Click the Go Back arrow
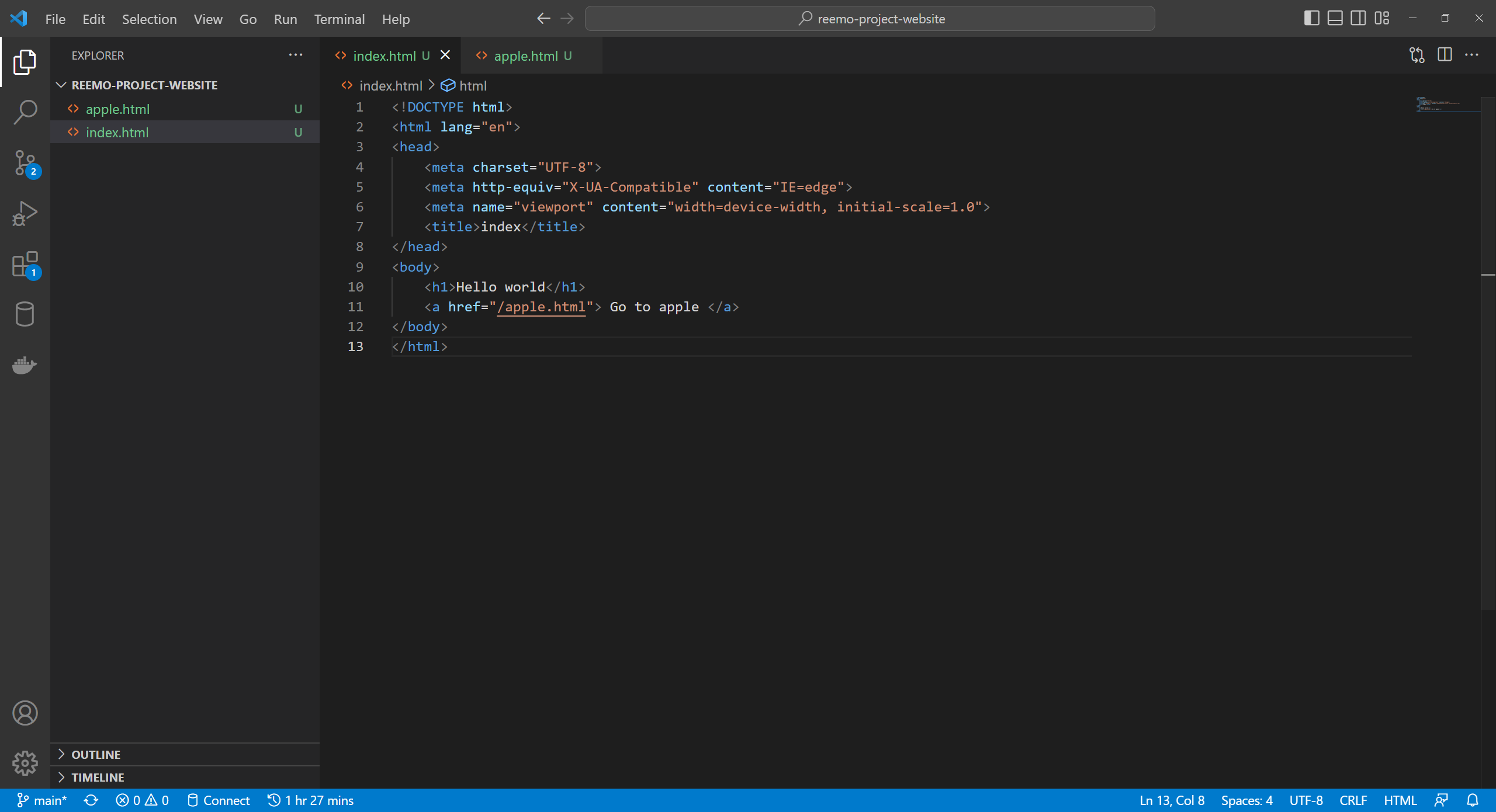The image size is (1496, 812). point(543,19)
